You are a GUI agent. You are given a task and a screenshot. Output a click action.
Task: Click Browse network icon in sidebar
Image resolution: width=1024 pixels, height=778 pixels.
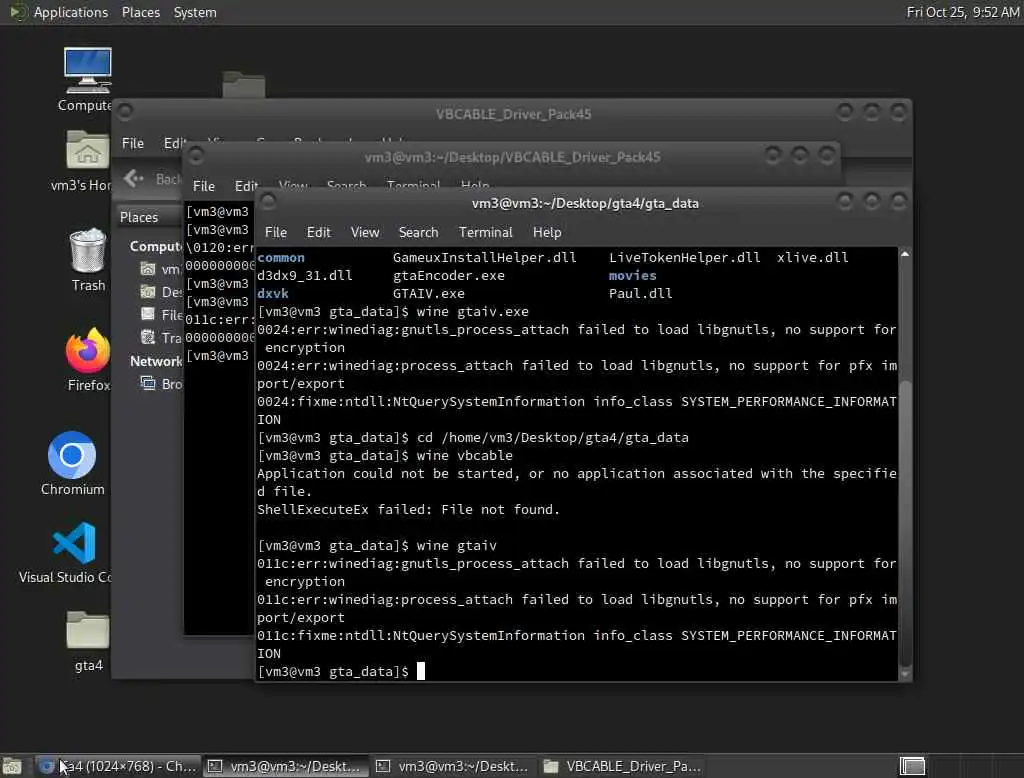148,383
